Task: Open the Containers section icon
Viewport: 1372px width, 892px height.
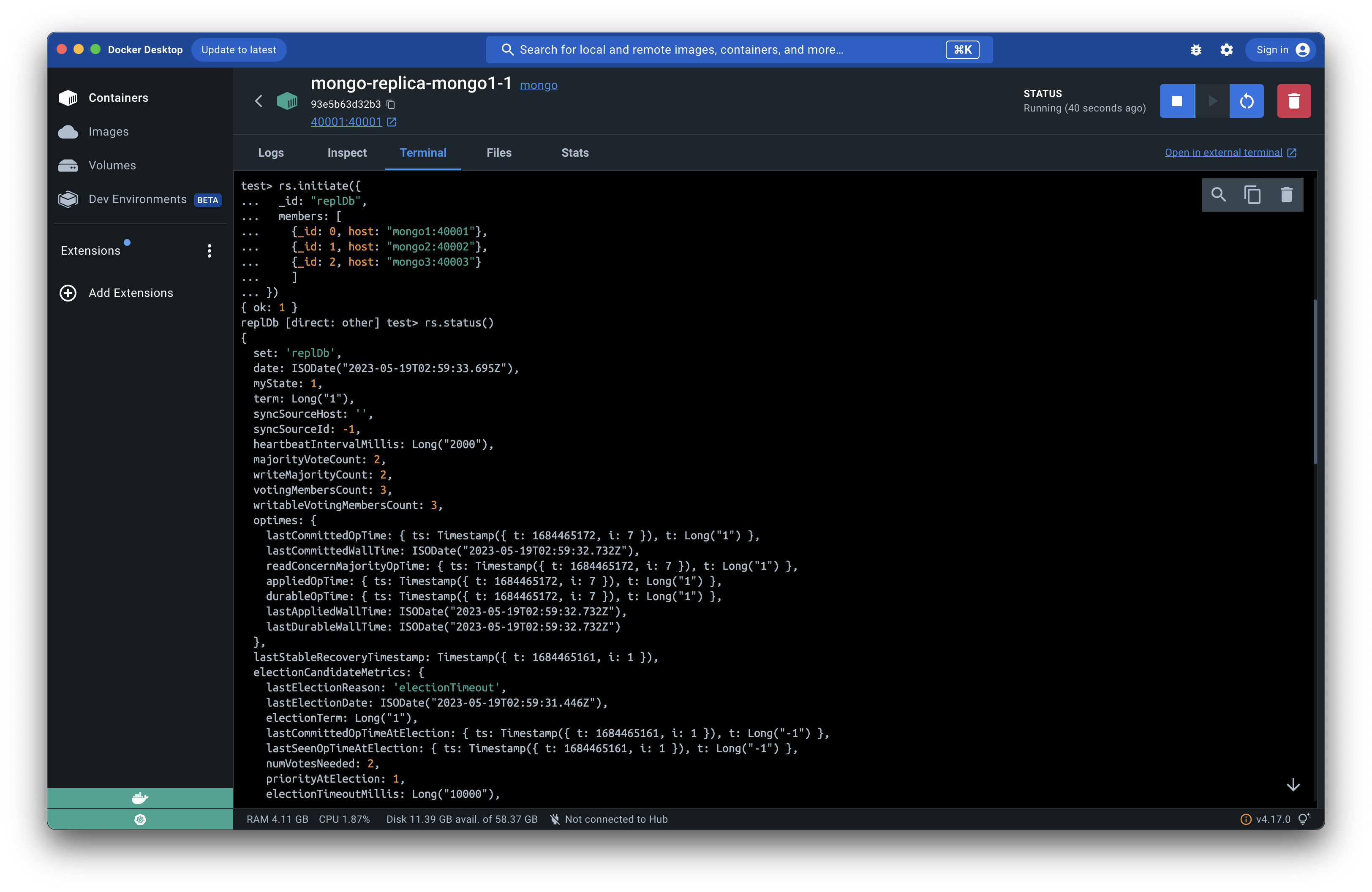Action: 68,98
